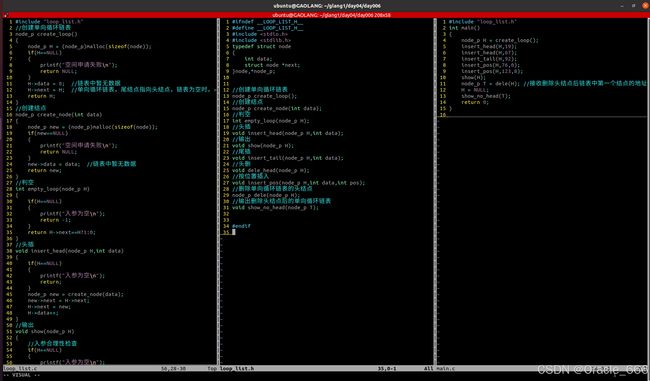The width and height of the screenshot is (650, 381).
Task: Click line 'H->next = H;' in loop_list.c
Action: (x=46, y=90)
